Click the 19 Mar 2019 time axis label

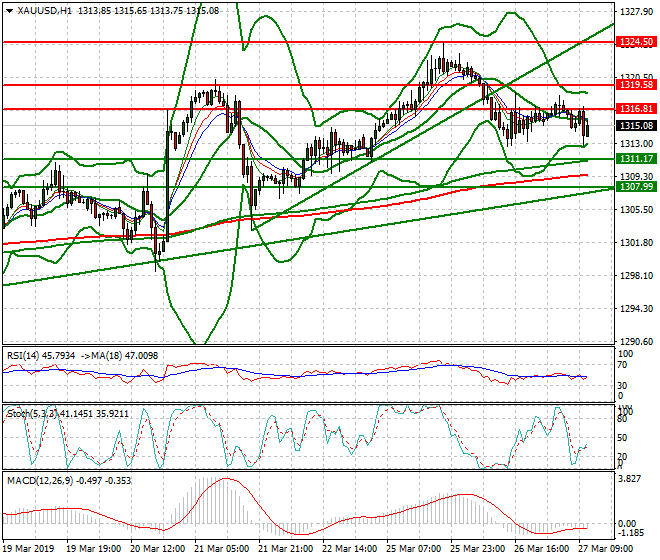click(28, 549)
